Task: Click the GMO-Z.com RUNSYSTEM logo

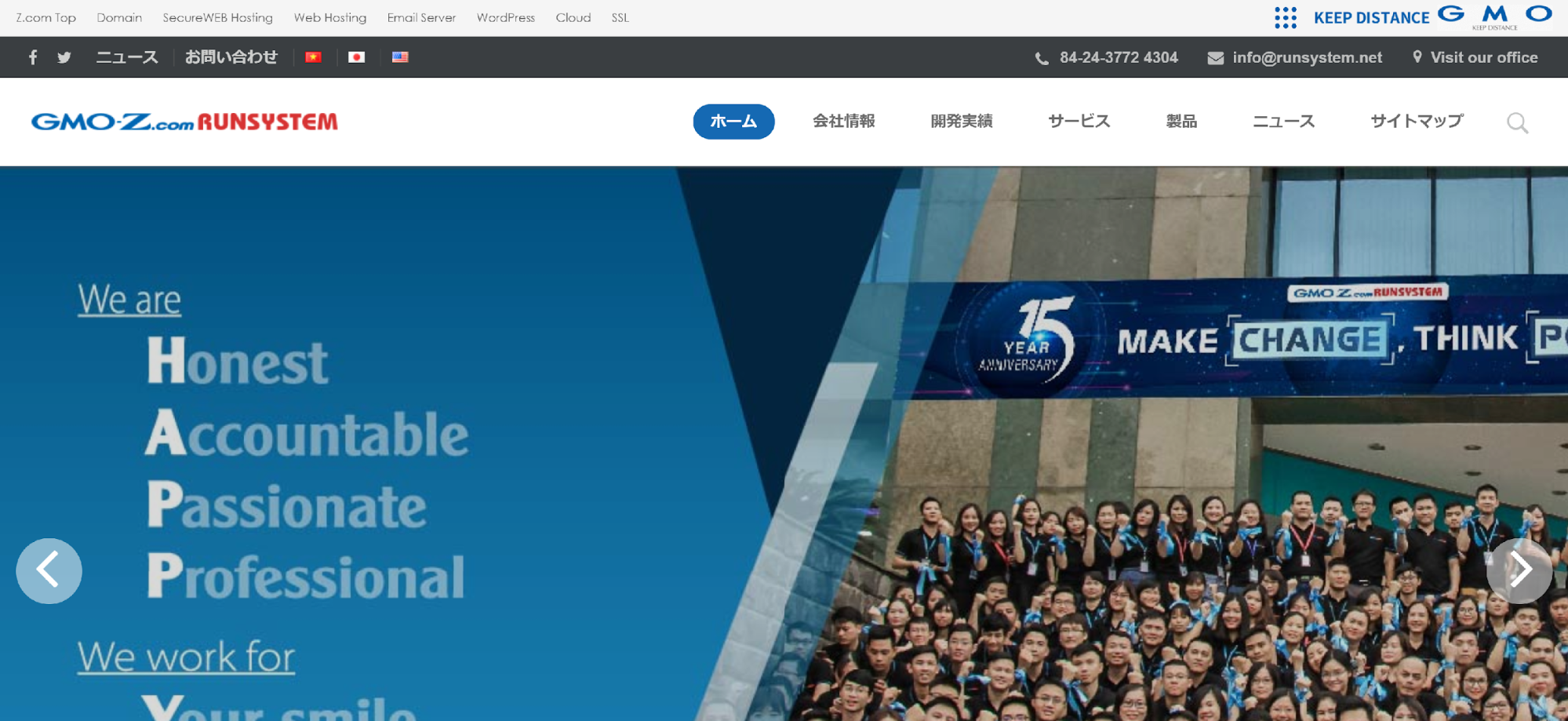Action: pyautogui.click(x=184, y=122)
